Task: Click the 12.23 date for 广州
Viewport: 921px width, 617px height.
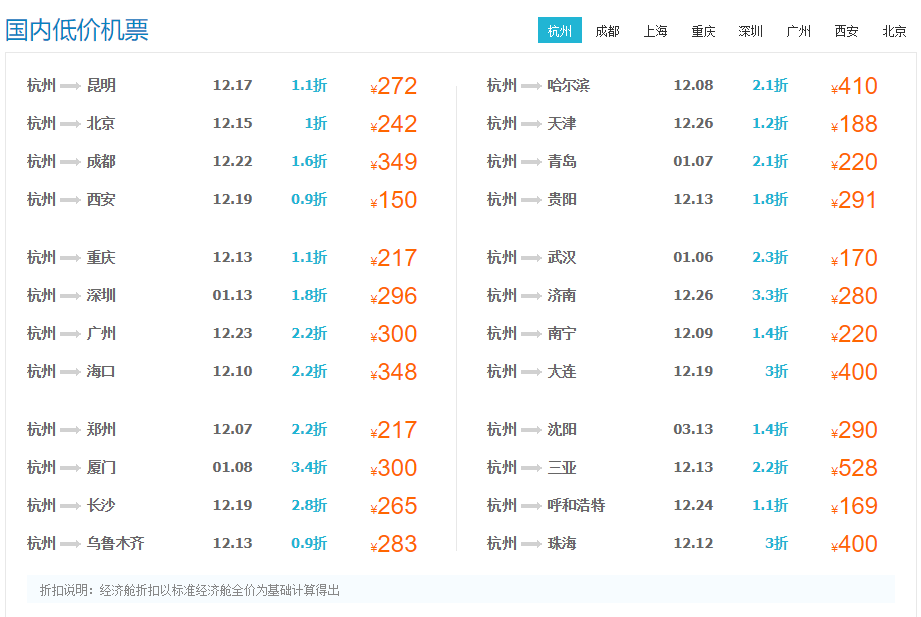Action: tap(233, 333)
